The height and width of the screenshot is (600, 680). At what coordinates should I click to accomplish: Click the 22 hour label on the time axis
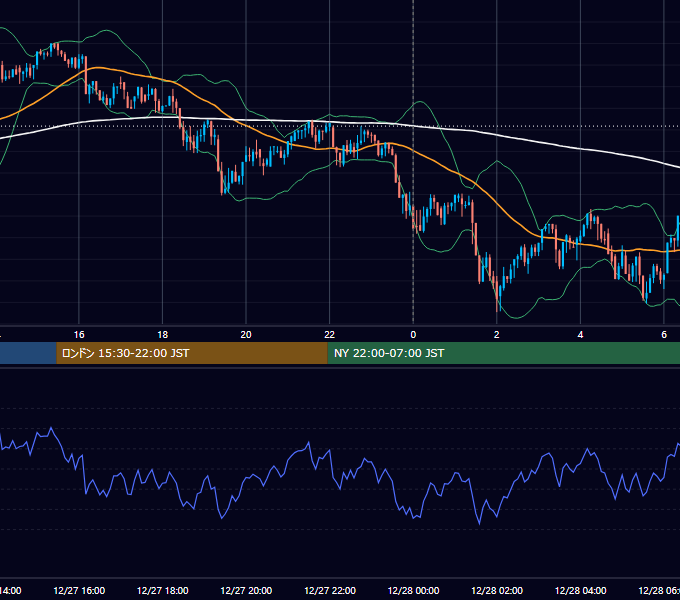click(x=330, y=335)
